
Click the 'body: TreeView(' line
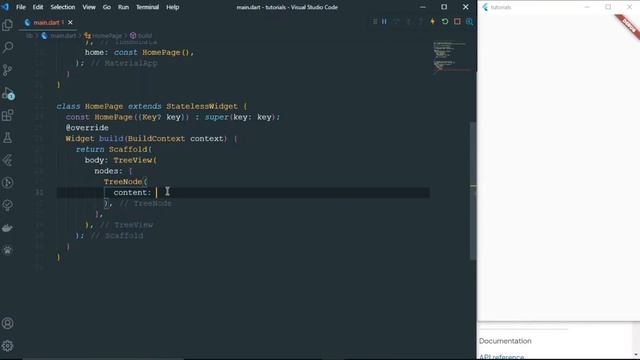tap(121, 160)
